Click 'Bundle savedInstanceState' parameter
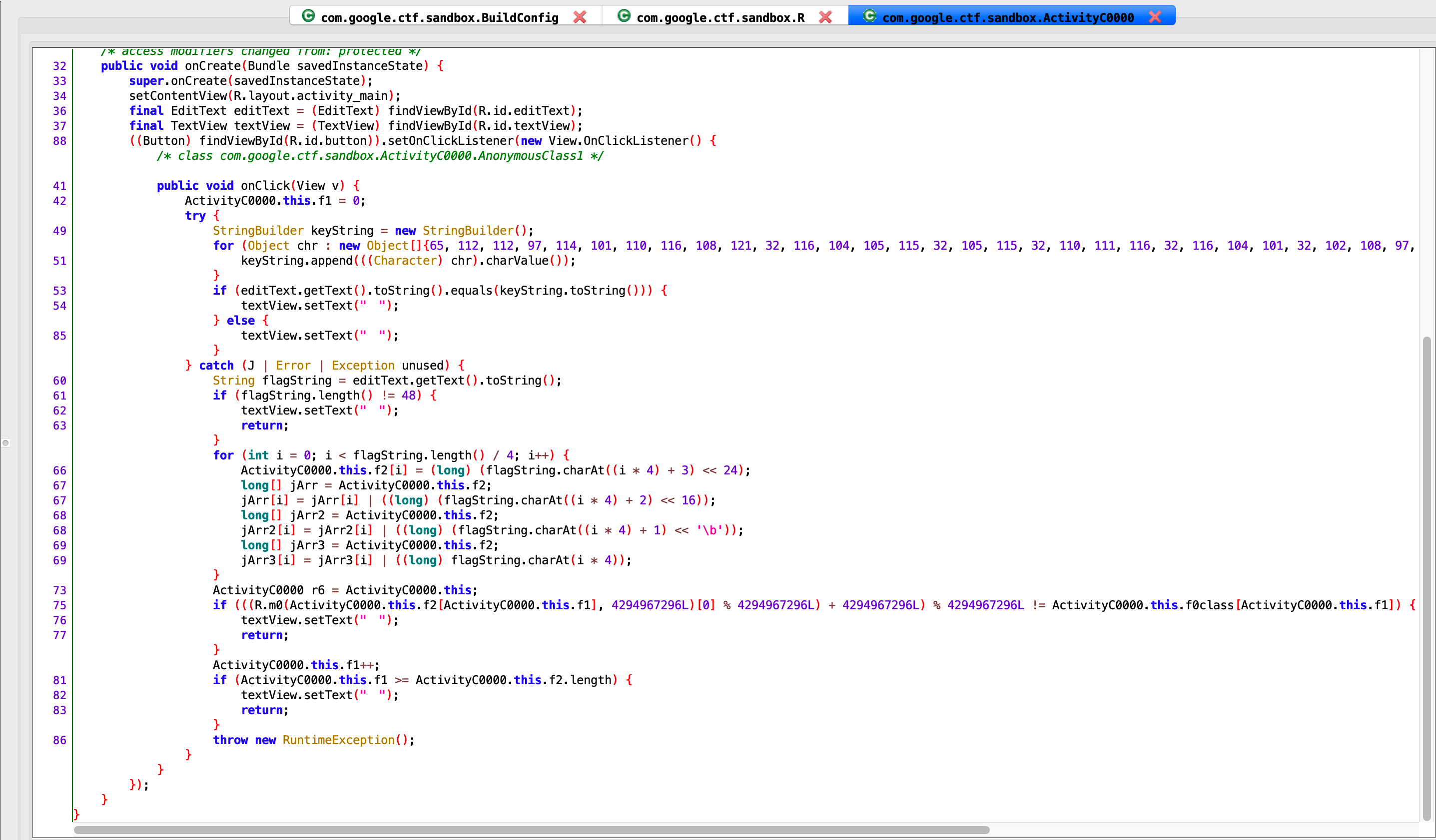This screenshot has width=1436, height=840. 335,66
